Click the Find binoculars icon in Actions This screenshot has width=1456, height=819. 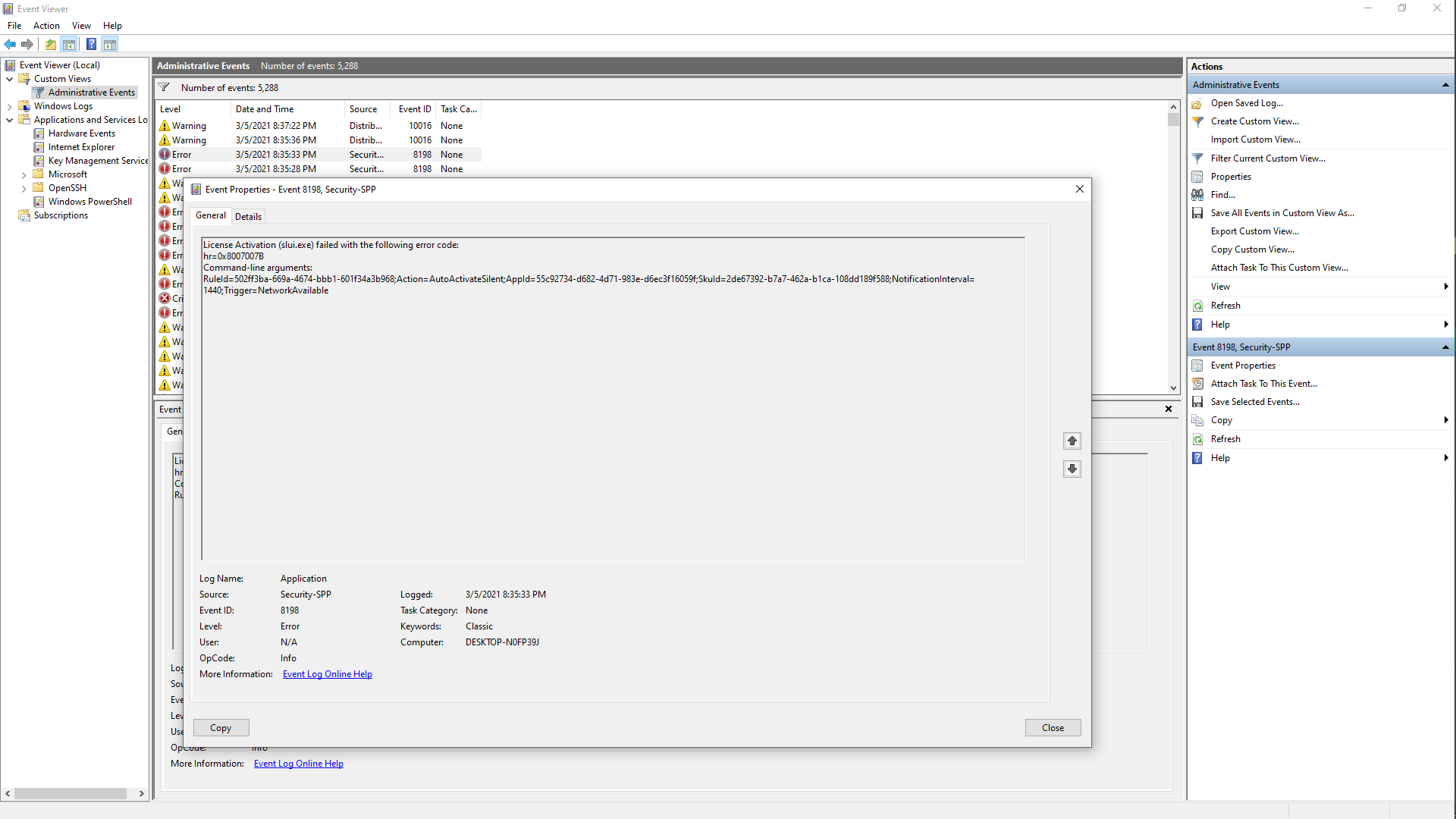(1197, 195)
